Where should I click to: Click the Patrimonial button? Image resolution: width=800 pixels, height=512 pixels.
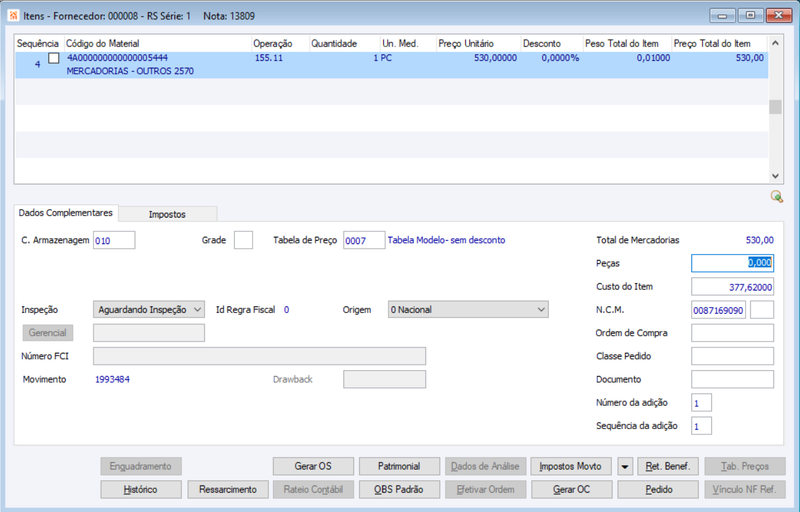[x=399, y=466]
